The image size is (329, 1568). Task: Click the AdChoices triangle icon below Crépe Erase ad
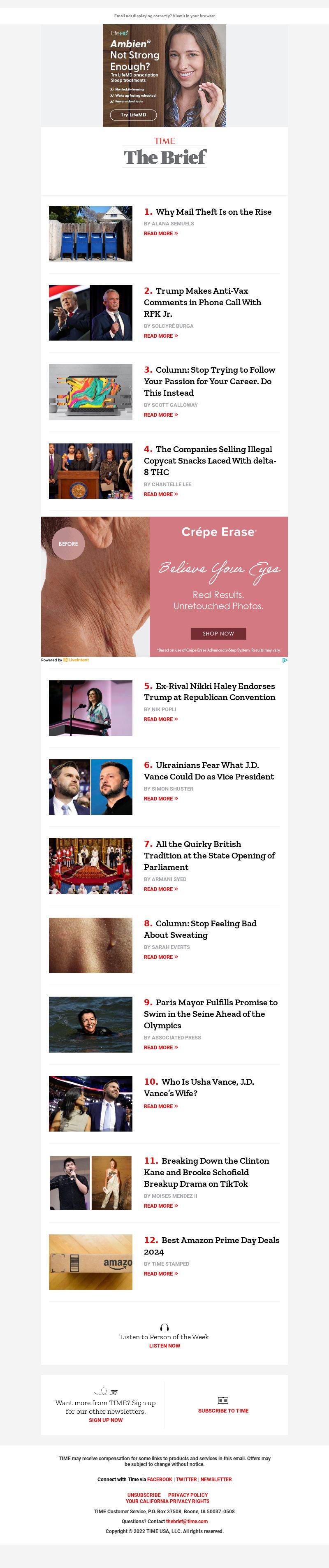point(285,660)
